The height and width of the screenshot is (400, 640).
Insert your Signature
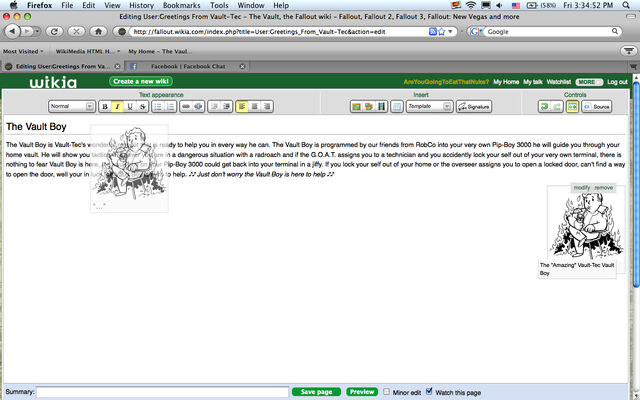(x=474, y=107)
